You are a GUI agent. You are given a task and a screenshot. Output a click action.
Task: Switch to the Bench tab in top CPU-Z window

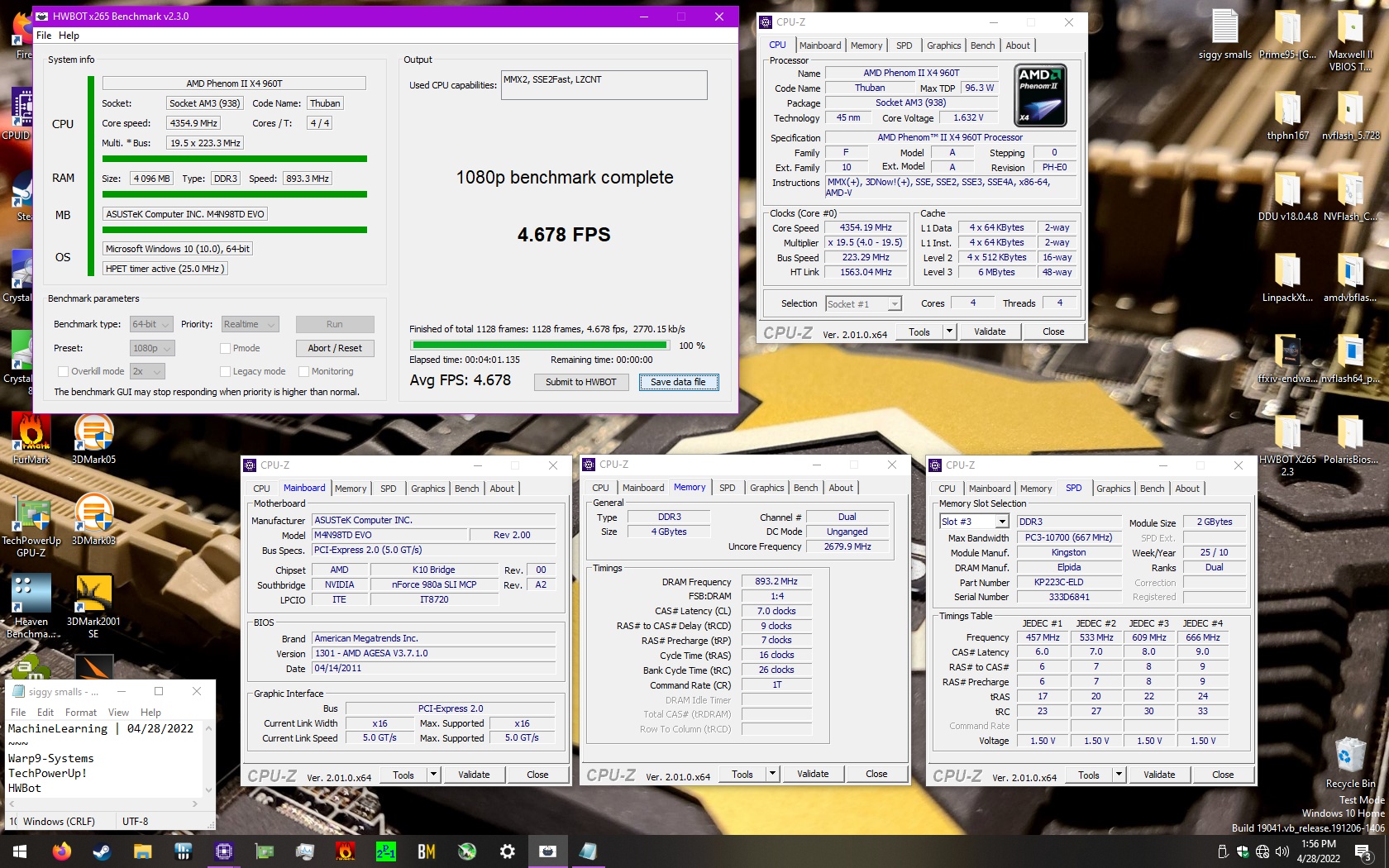point(982,45)
